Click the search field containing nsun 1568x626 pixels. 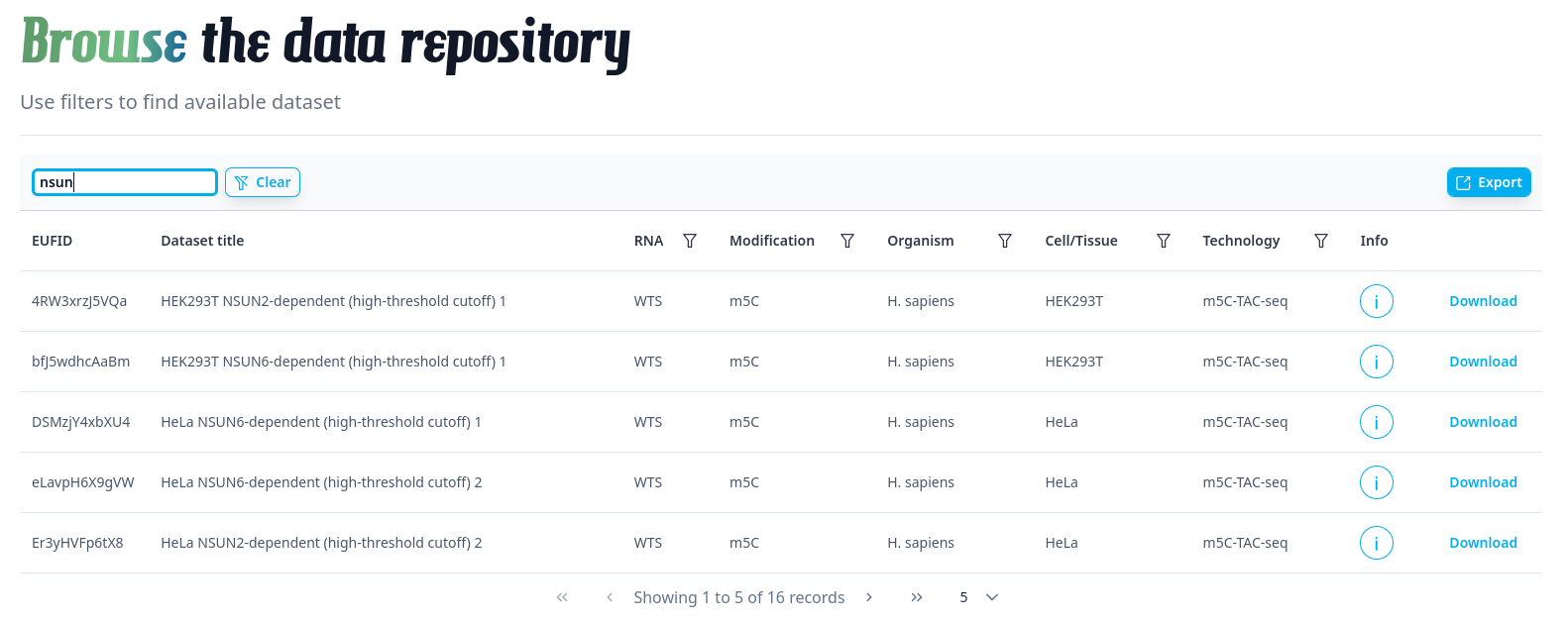pyautogui.click(x=125, y=182)
